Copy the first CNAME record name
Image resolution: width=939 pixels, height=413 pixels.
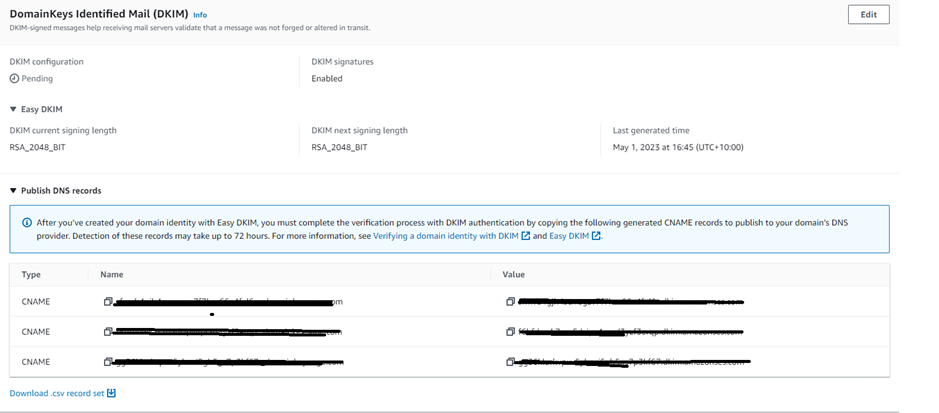click(x=108, y=302)
